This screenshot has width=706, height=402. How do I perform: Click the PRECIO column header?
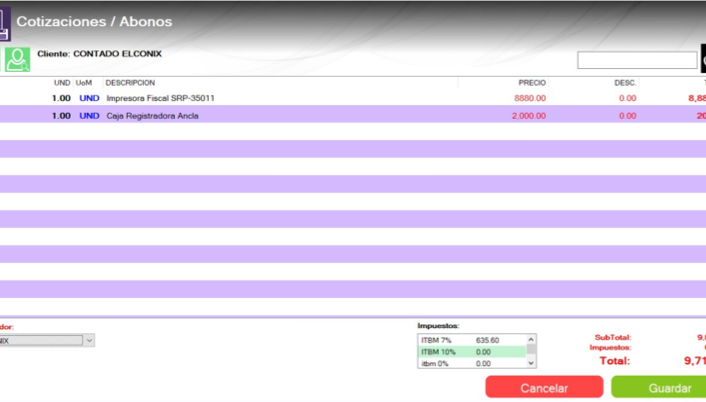point(532,83)
